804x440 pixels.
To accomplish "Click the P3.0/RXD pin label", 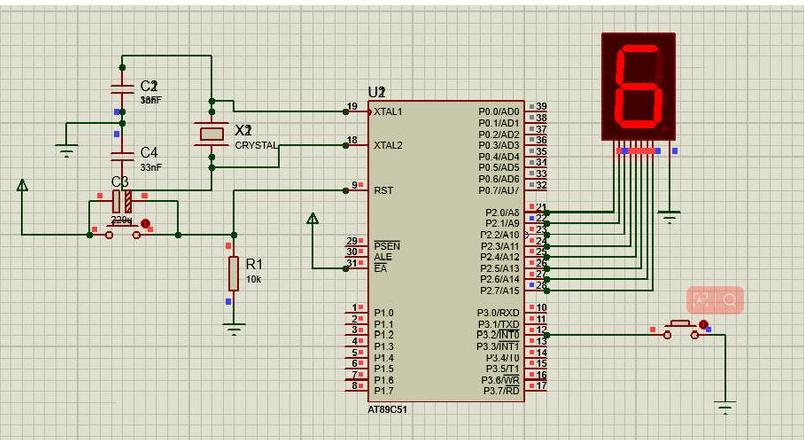I will (x=498, y=313).
